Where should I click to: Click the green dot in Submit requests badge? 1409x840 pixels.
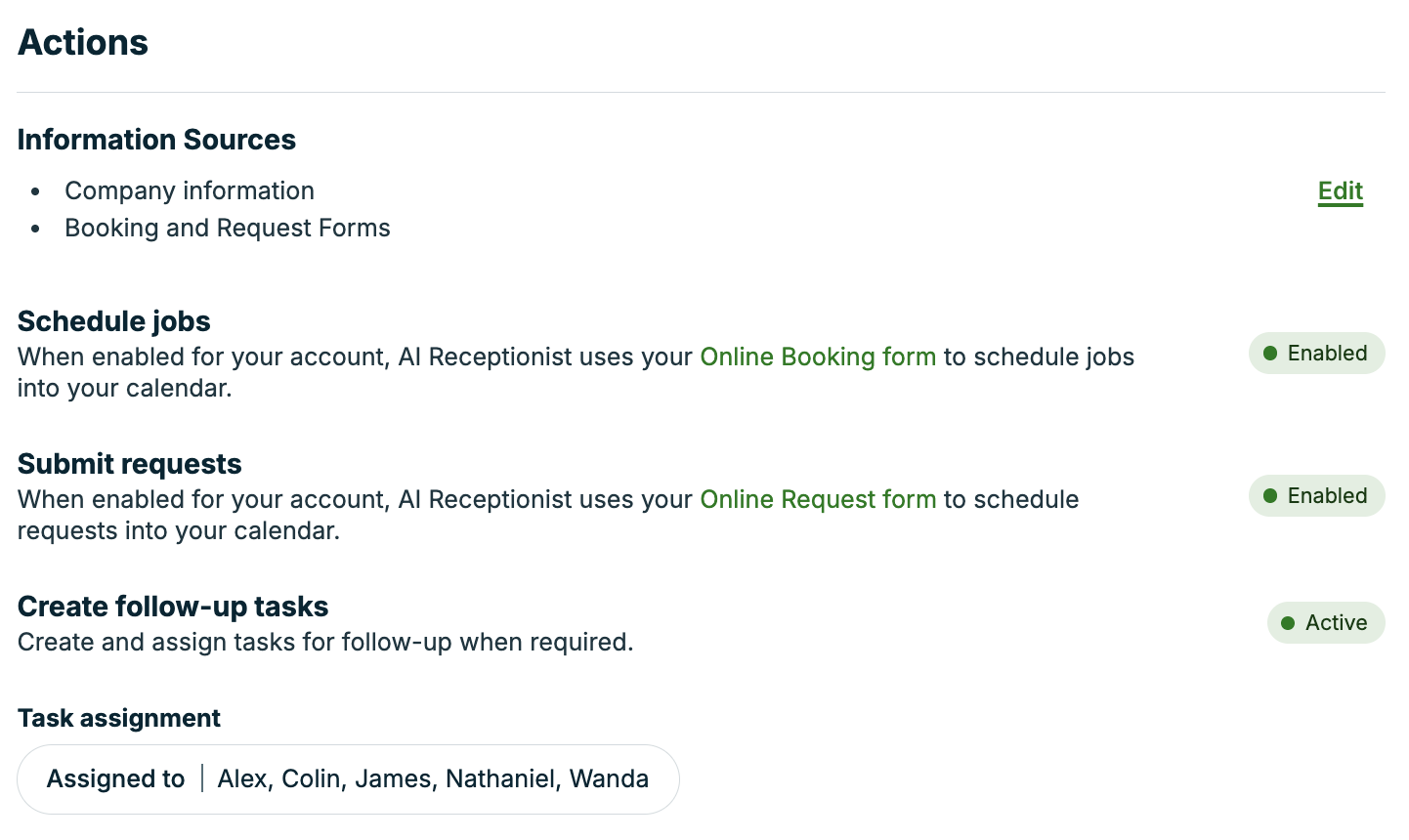(x=1270, y=496)
